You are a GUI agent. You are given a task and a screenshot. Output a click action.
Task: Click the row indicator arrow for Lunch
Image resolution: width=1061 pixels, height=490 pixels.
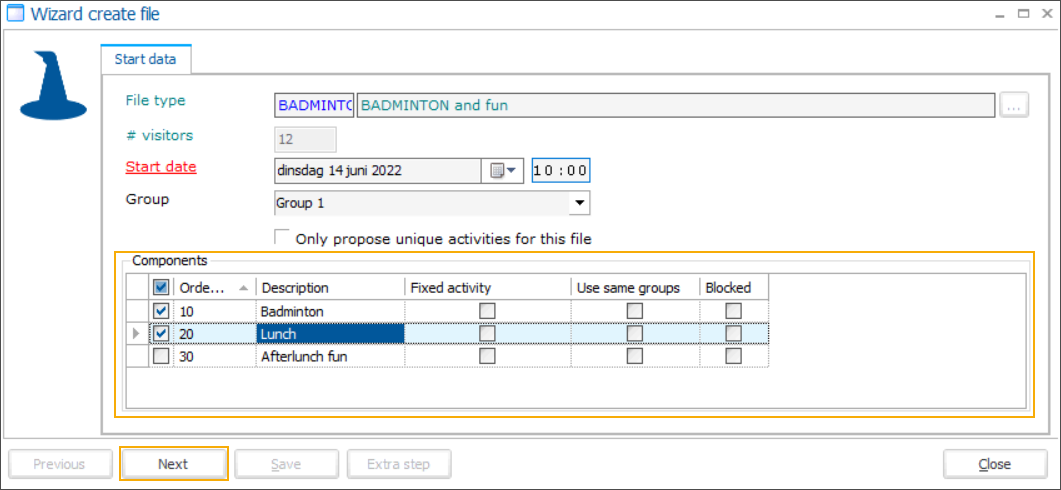(x=137, y=334)
